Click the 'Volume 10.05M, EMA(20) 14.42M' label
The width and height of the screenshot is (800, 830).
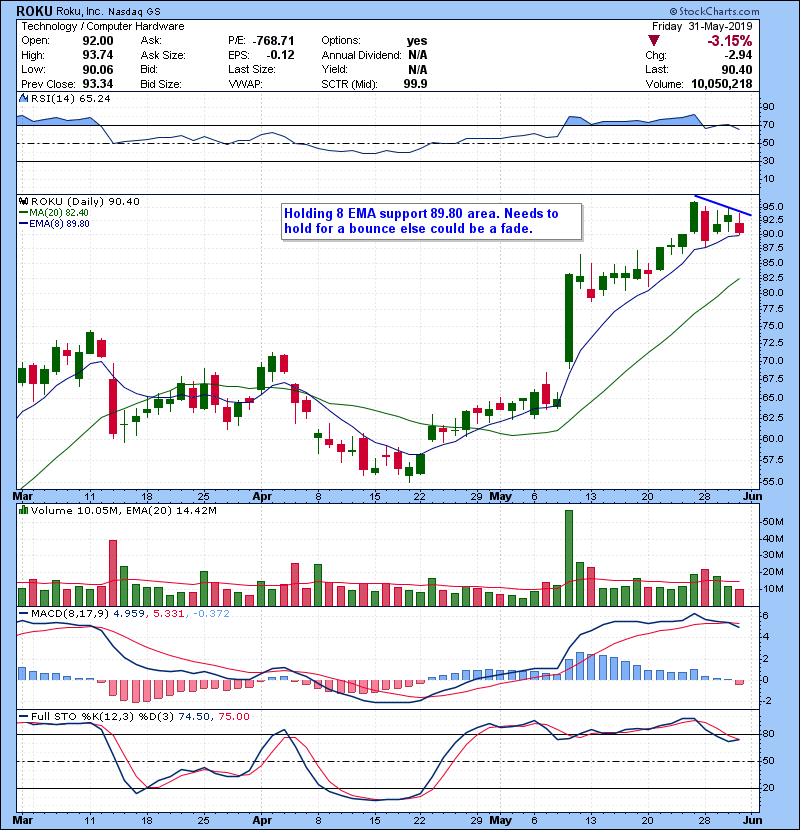pyautogui.click(x=123, y=511)
